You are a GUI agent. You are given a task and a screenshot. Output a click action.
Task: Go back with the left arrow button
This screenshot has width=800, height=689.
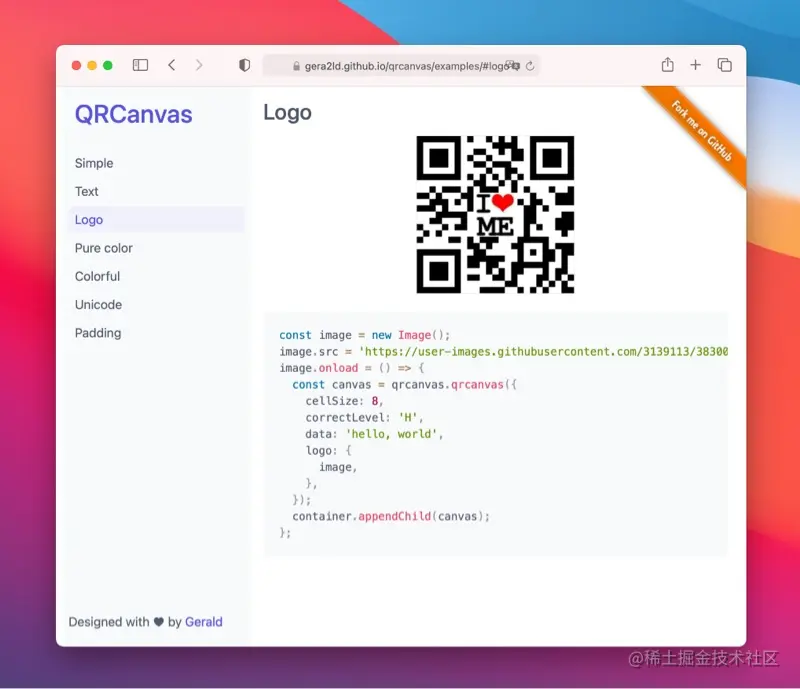tap(172, 65)
